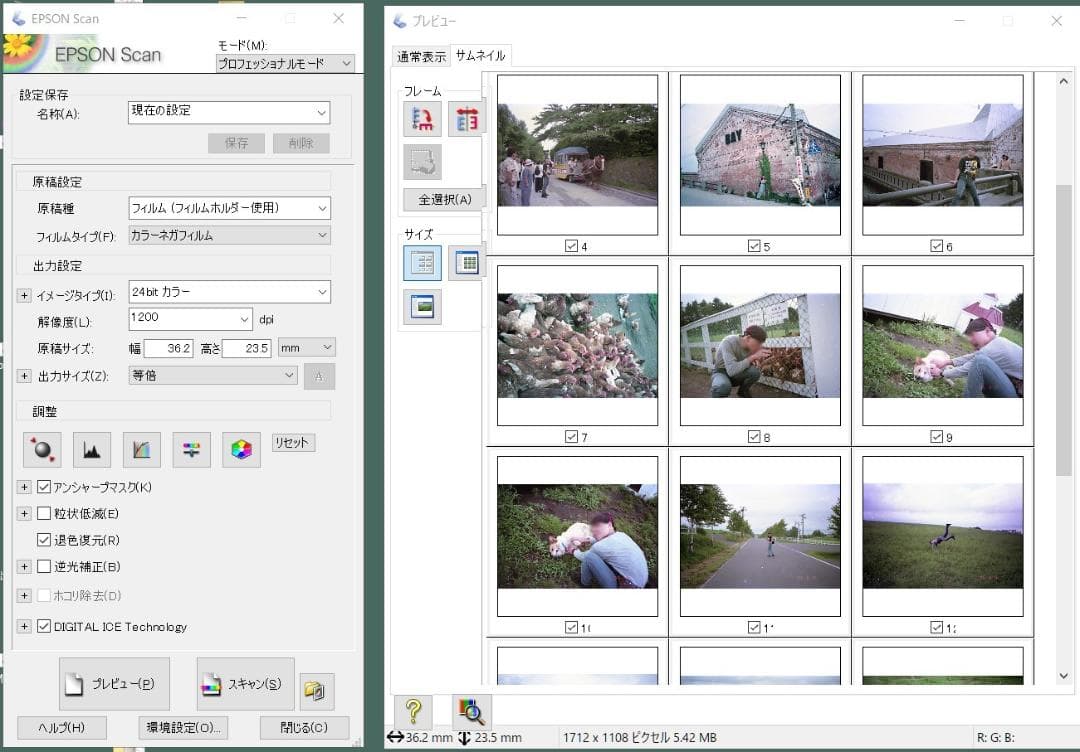Click the file save settings folder icon
The height and width of the screenshot is (752, 1080).
(317, 691)
